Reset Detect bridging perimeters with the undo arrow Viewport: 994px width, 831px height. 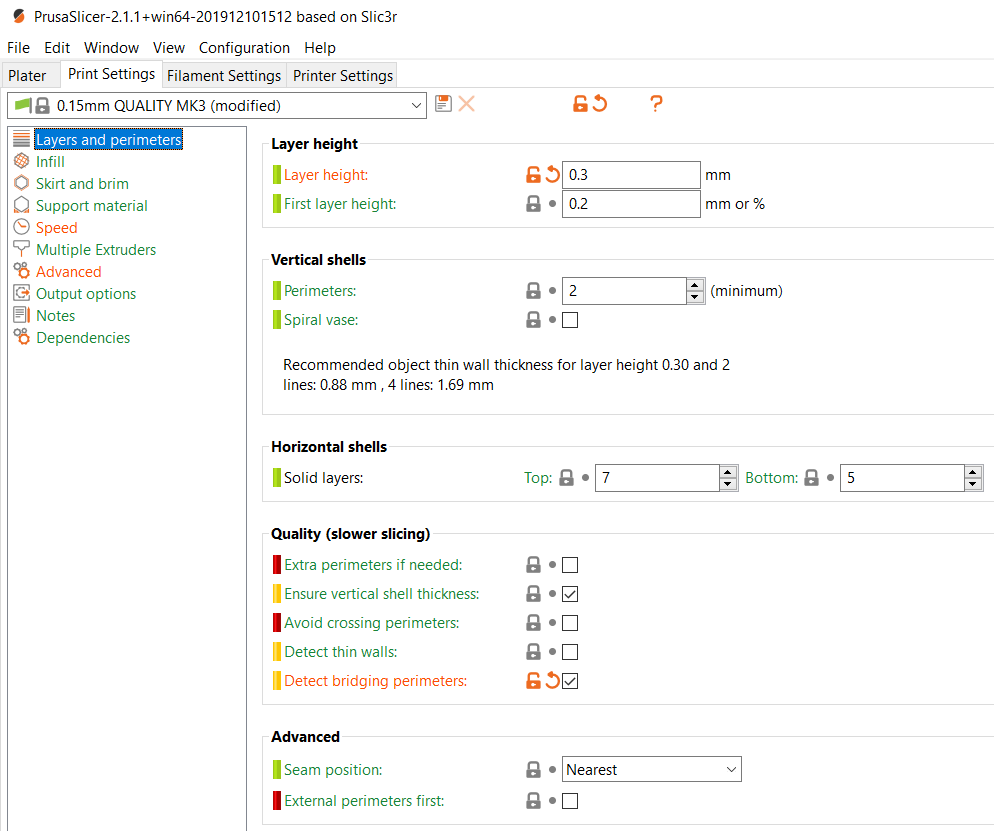(553, 681)
